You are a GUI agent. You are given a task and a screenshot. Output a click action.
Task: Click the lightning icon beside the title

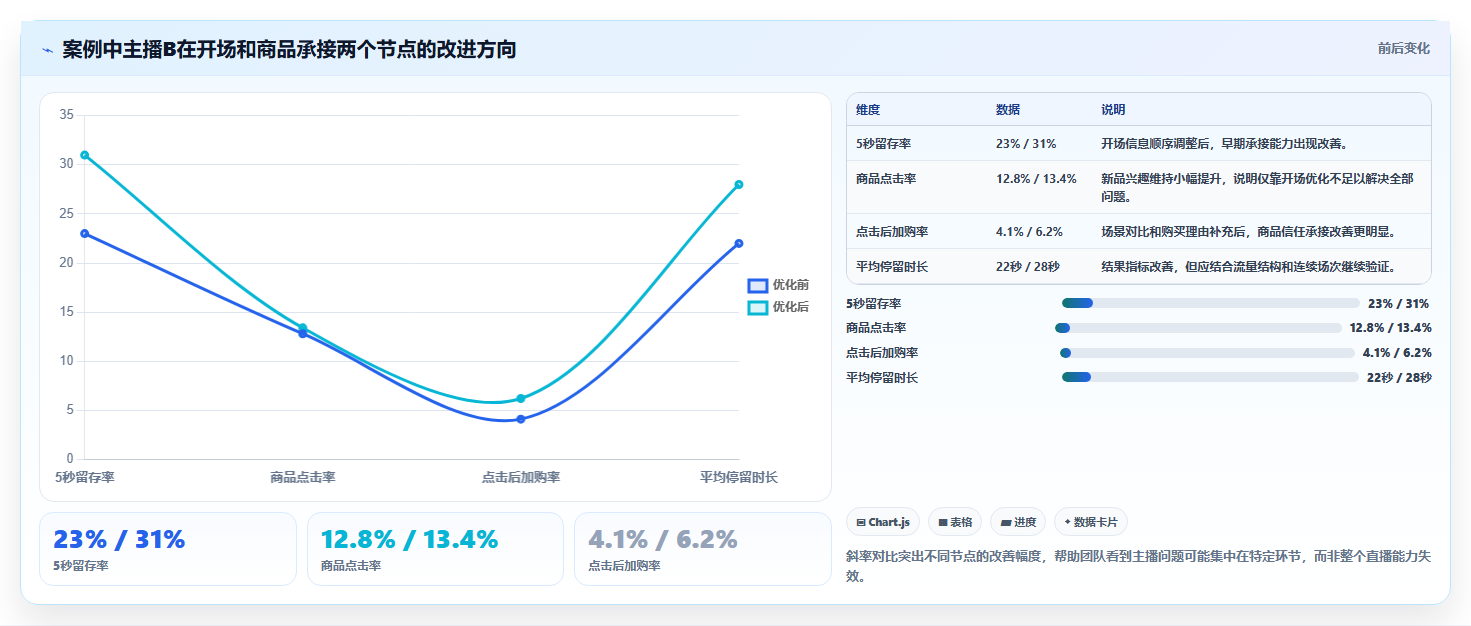click(x=47, y=50)
